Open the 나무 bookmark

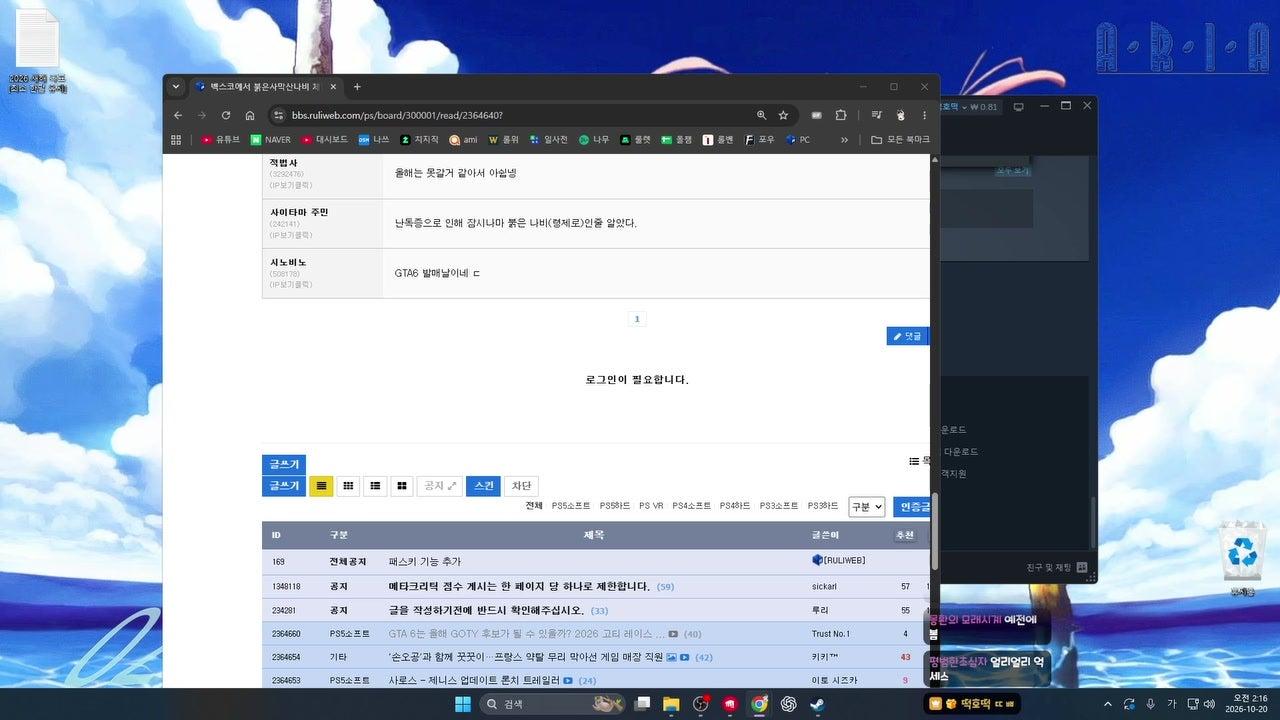click(x=594, y=140)
